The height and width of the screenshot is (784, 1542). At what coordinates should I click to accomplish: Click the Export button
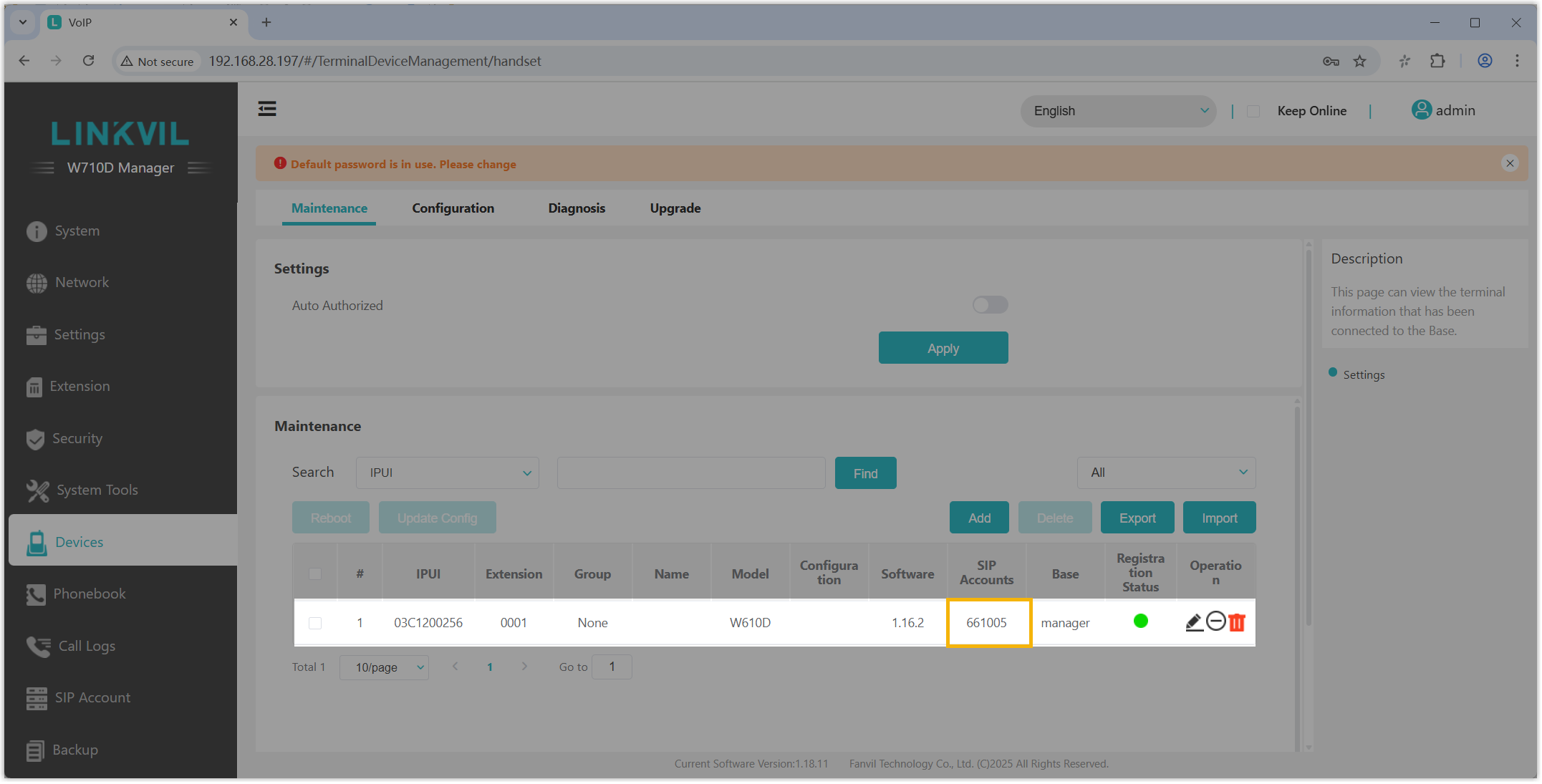coord(1137,518)
